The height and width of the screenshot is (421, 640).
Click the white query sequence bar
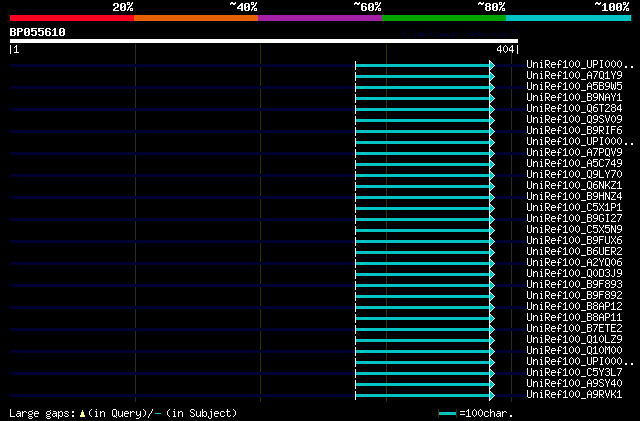tap(264, 41)
